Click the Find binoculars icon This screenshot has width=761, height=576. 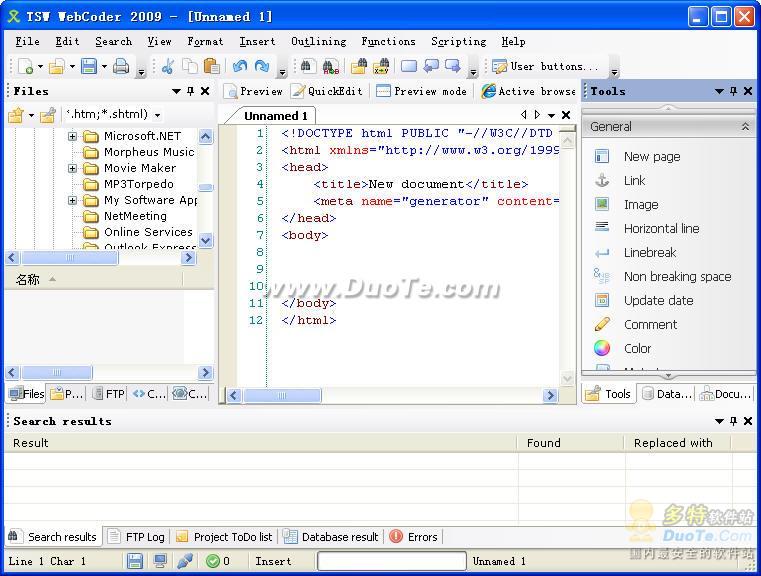tap(306, 66)
